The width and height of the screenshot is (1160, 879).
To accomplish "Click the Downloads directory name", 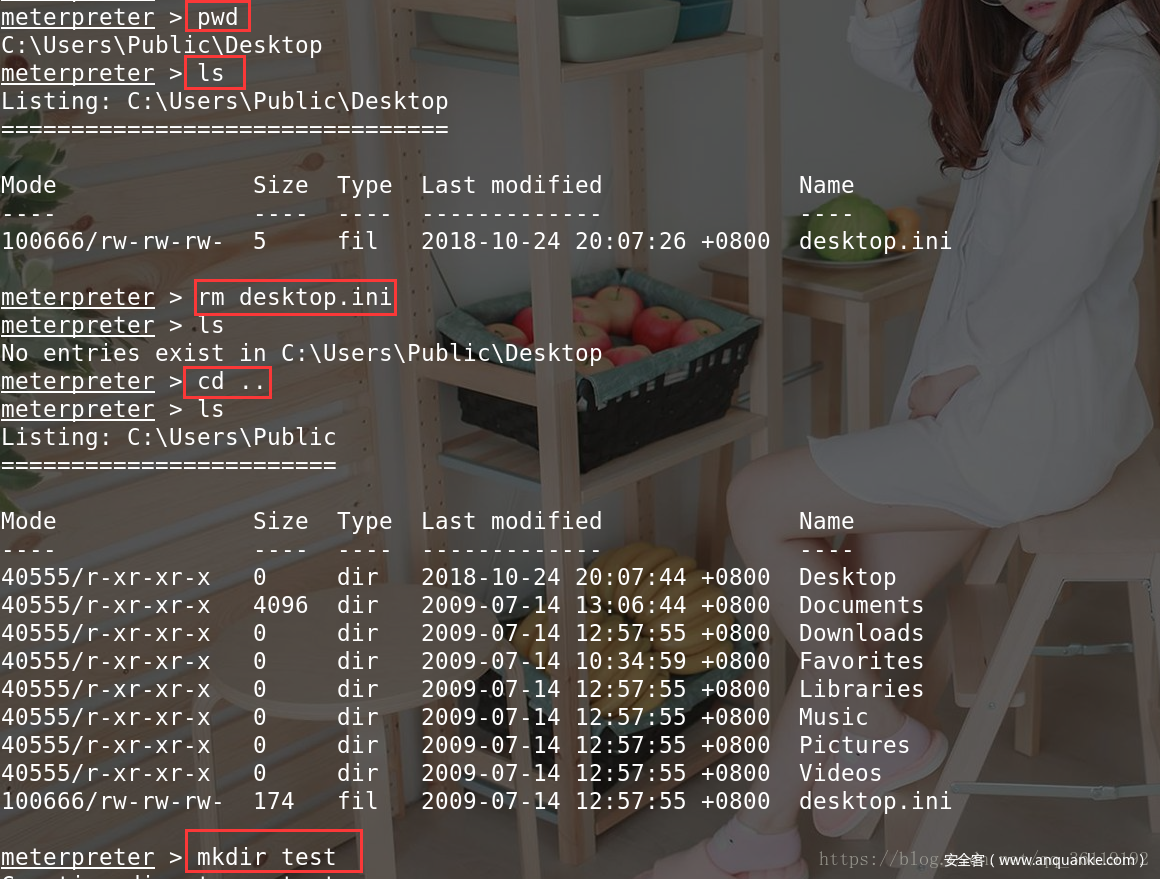I will click(861, 633).
